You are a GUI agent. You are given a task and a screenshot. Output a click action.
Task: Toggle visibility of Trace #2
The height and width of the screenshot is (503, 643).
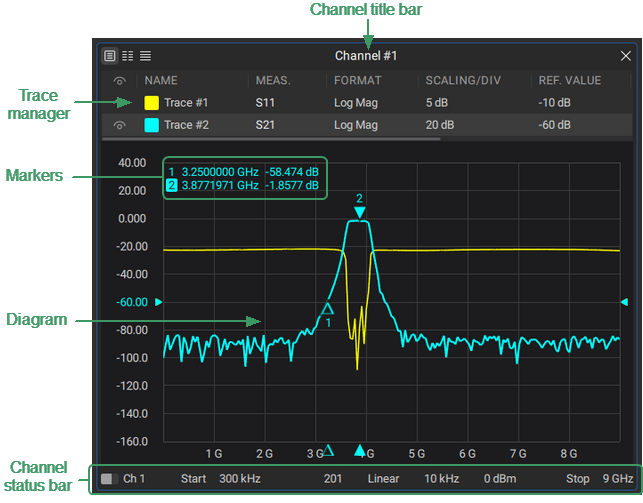click(x=120, y=126)
